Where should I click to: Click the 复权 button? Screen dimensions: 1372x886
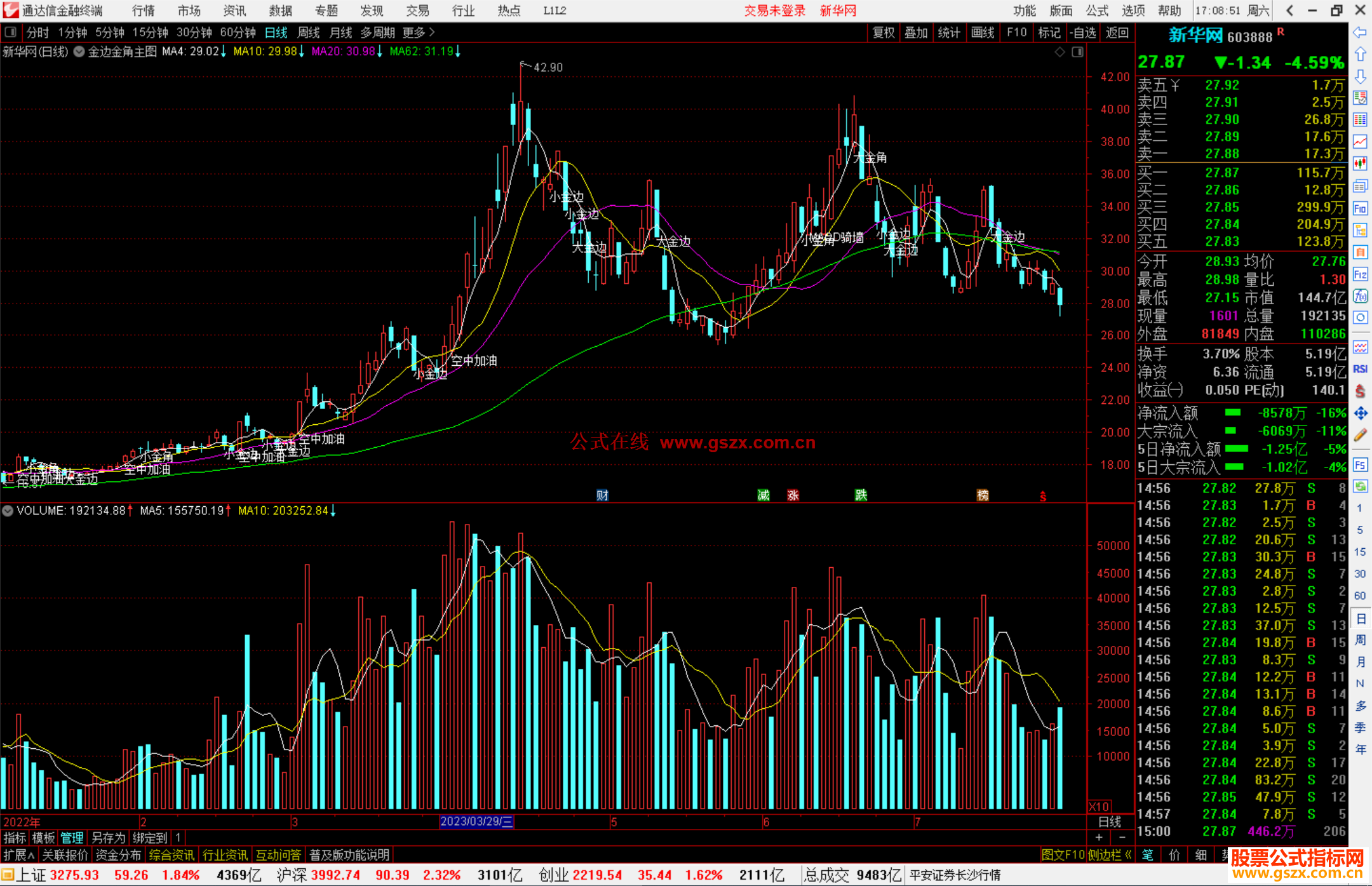point(883,32)
